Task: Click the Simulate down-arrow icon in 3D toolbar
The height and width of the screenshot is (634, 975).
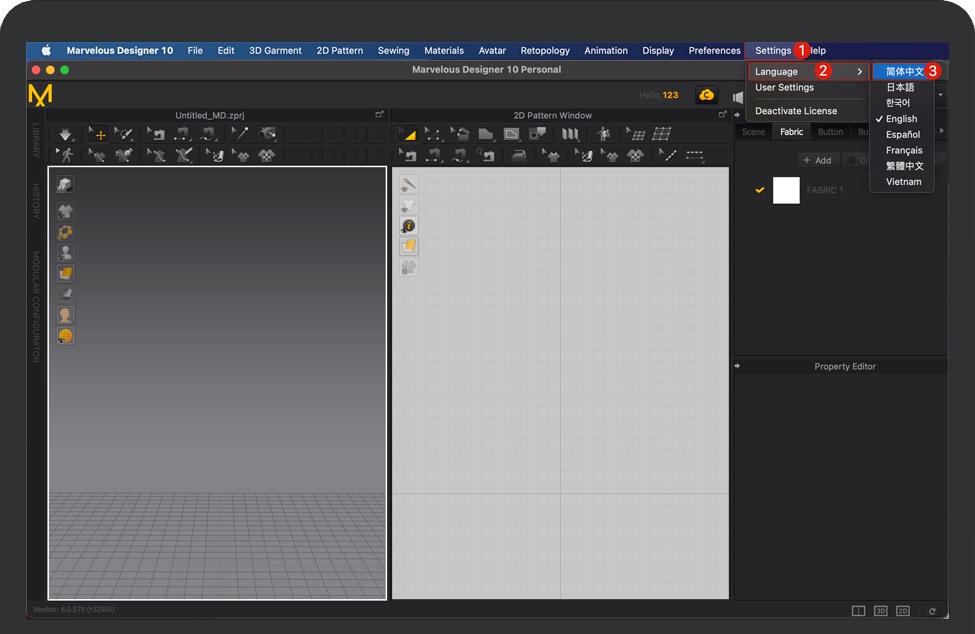Action: pyautogui.click(x=66, y=134)
